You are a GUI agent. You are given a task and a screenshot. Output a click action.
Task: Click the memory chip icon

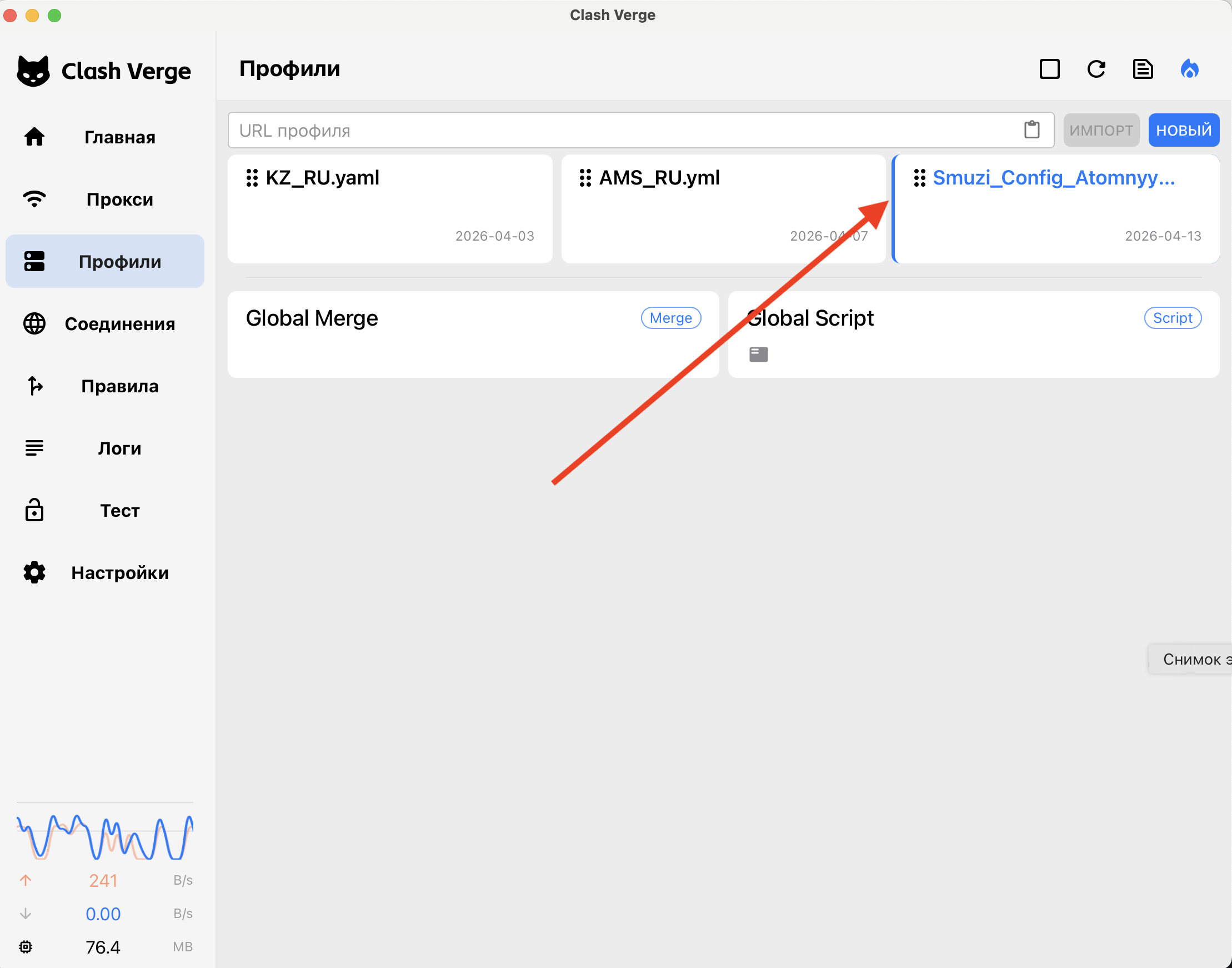[x=26, y=947]
